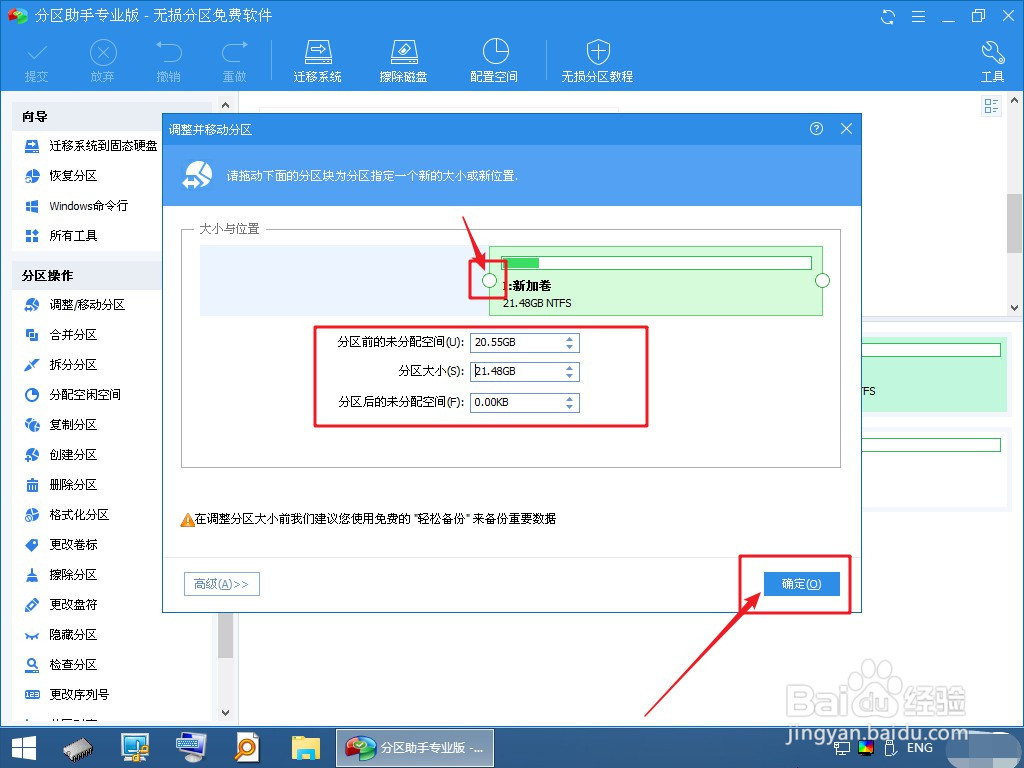
Task: Click the 新加卷 partition block
Action: click(656, 281)
